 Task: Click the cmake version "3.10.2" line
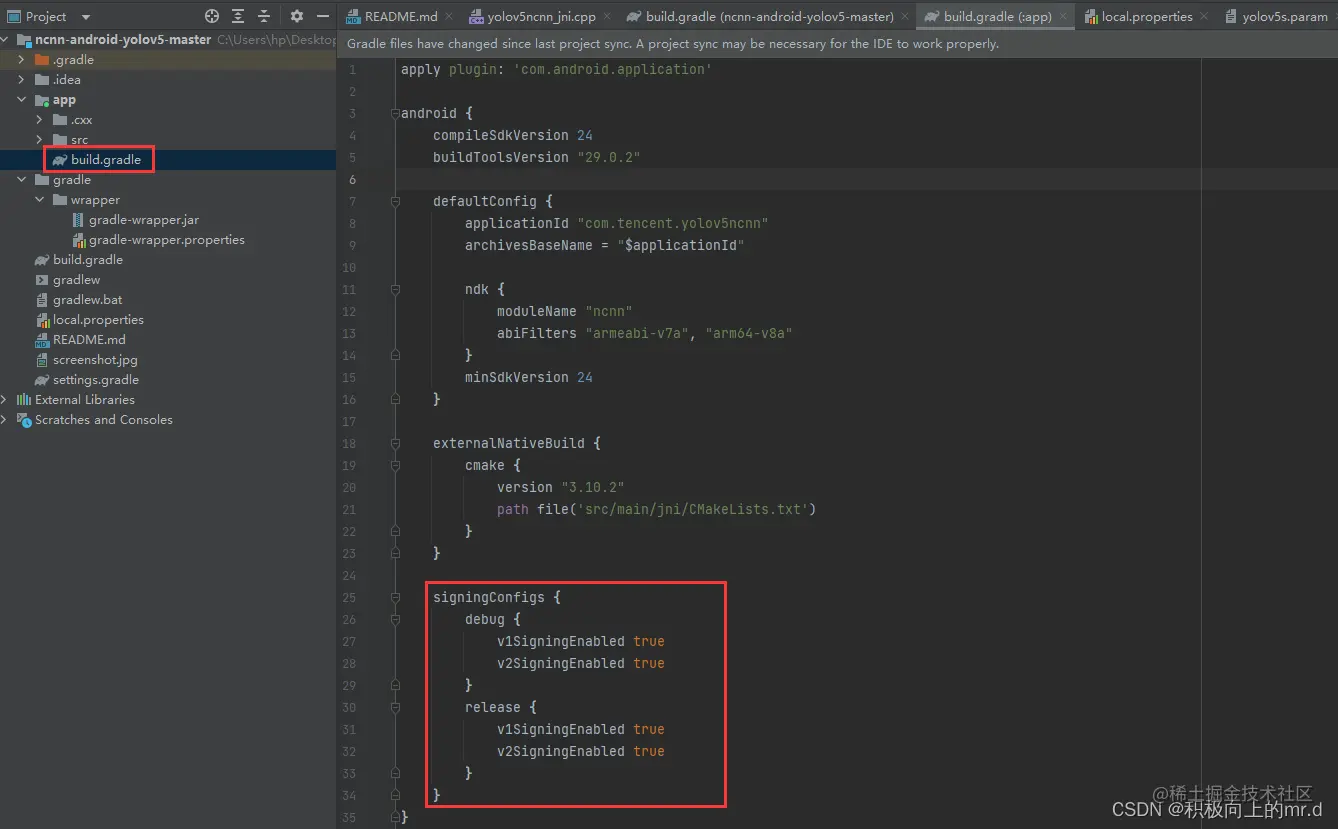pyautogui.click(x=560, y=487)
